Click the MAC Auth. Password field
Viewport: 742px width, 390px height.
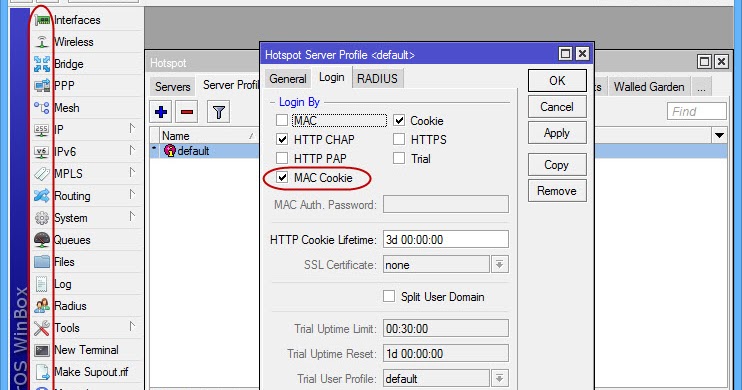(x=446, y=204)
